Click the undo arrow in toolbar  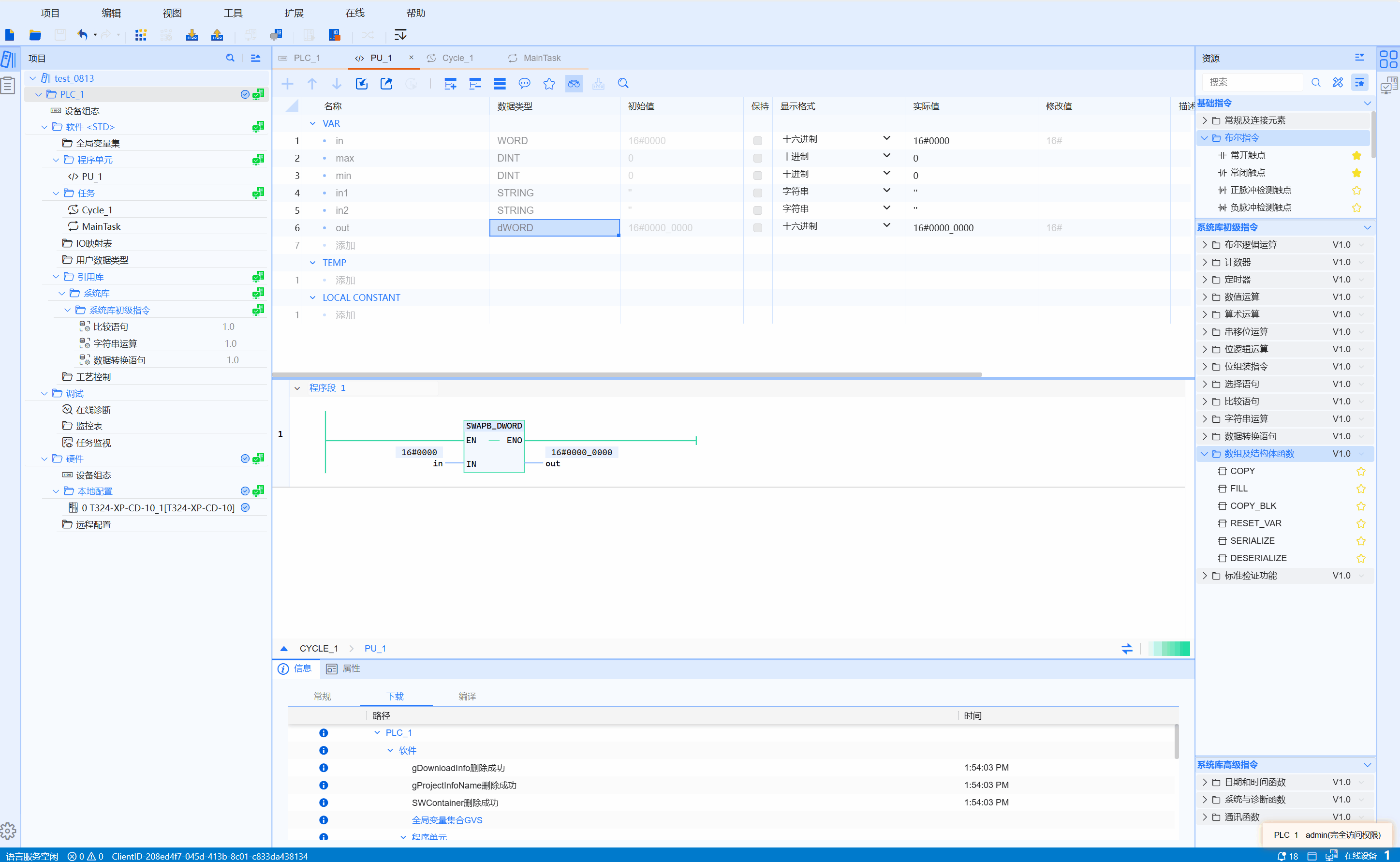(x=82, y=35)
